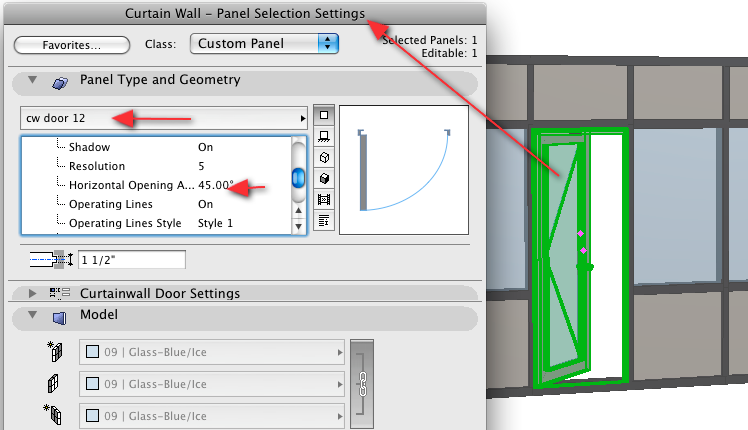Click the Panel Type and Geometry section icon
748x430 pixels.
click(x=60, y=83)
